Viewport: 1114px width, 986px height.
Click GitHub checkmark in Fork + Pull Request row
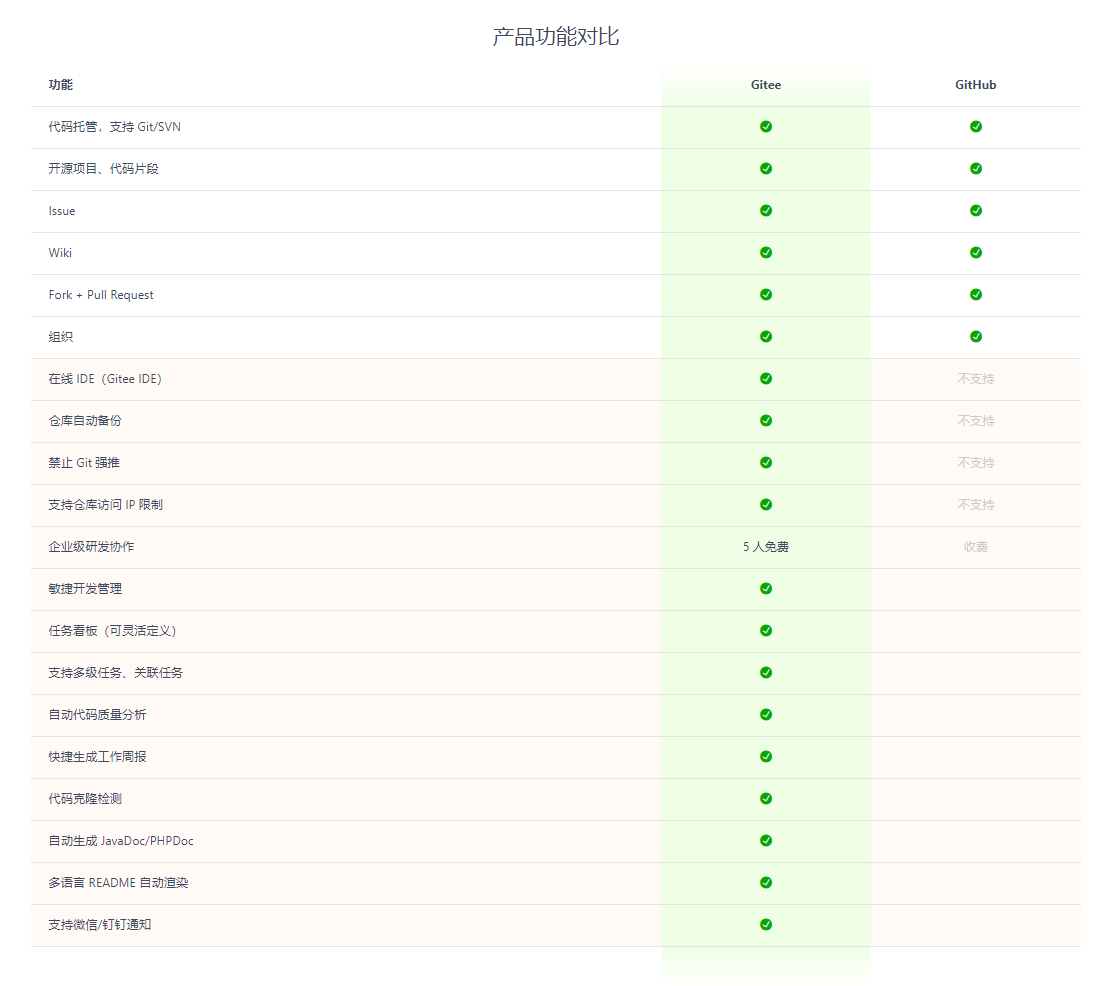[975, 294]
